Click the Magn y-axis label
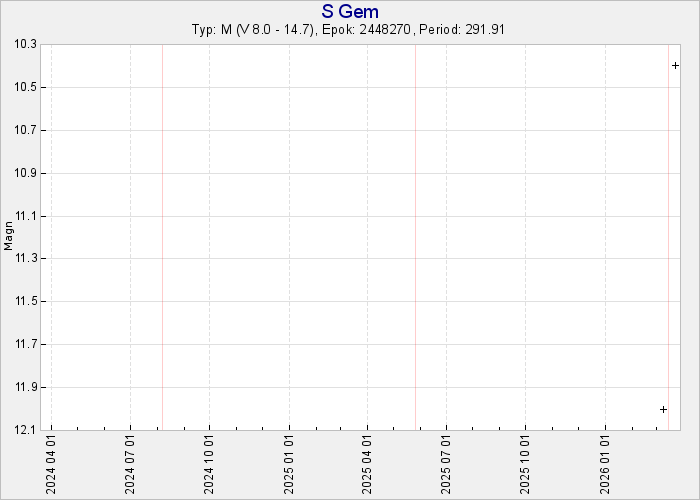Screen dimensions: 700x500 8,236
